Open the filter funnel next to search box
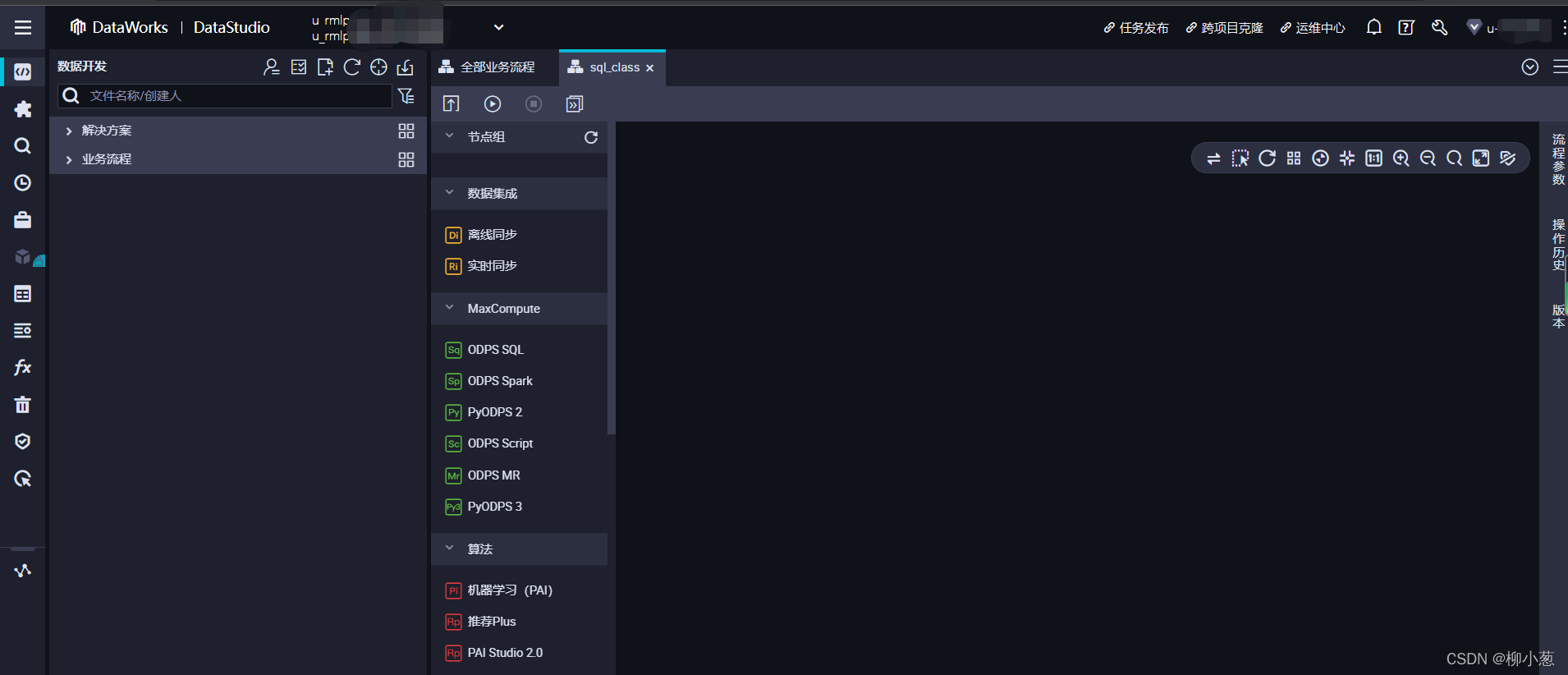 tap(406, 96)
